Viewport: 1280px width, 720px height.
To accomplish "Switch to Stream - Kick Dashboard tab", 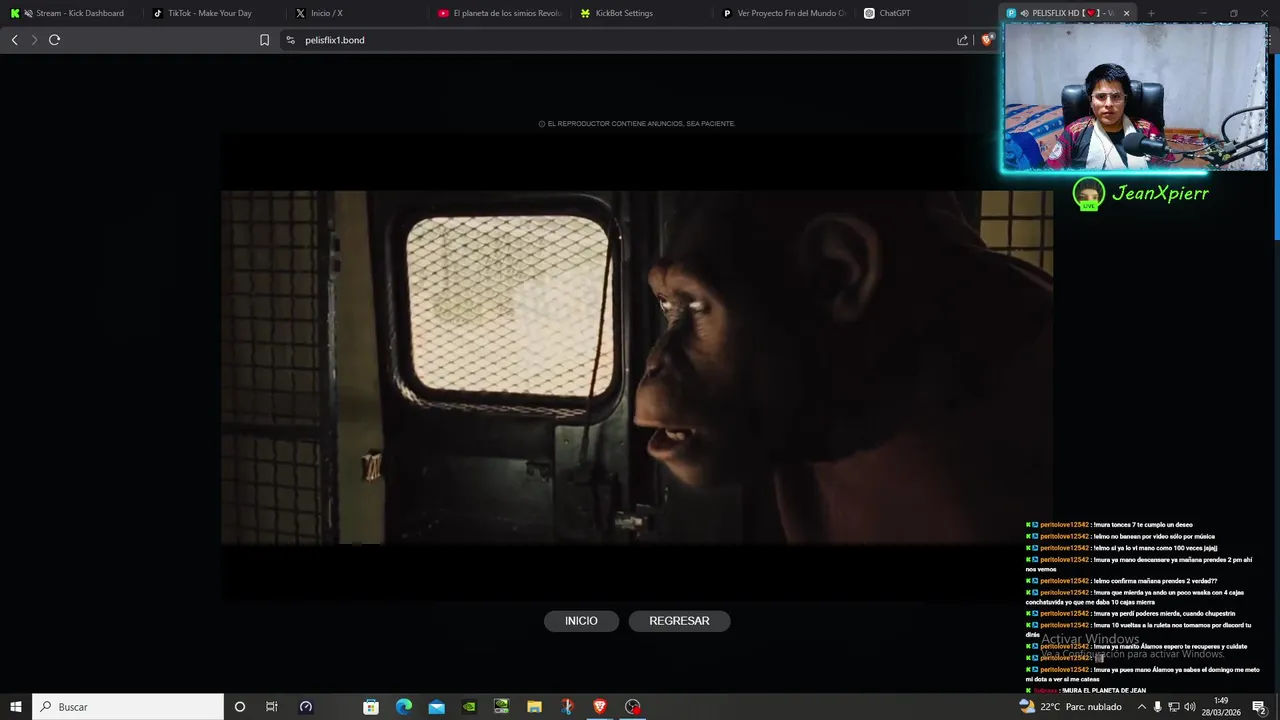I will pyautogui.click(x=70, y=13).
